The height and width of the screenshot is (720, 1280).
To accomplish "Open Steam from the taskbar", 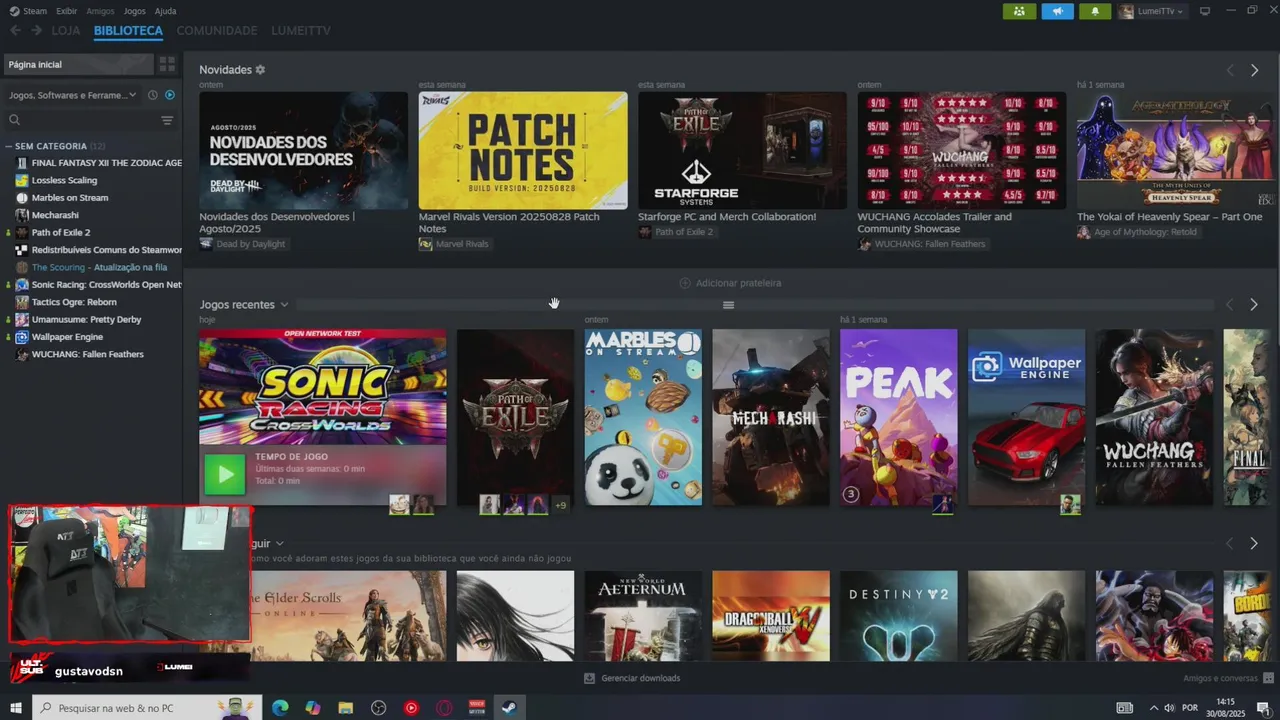I will (x=509, y=708).
